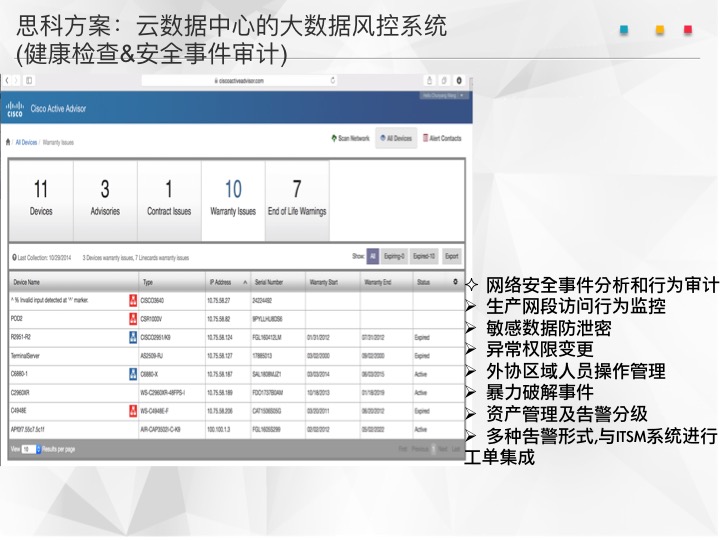
Task: Select the 1 Contract Issues tab
Action: click(x=169, y=200)
